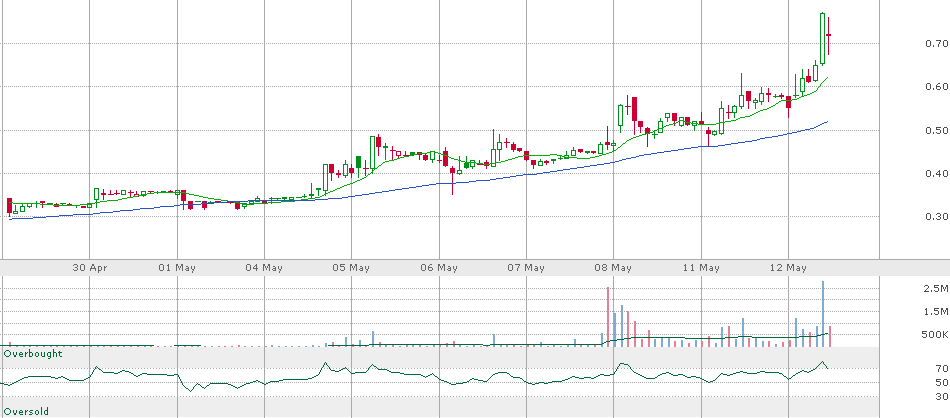
Task: Click the 05 May date label
Action: [x=352, y=267]
